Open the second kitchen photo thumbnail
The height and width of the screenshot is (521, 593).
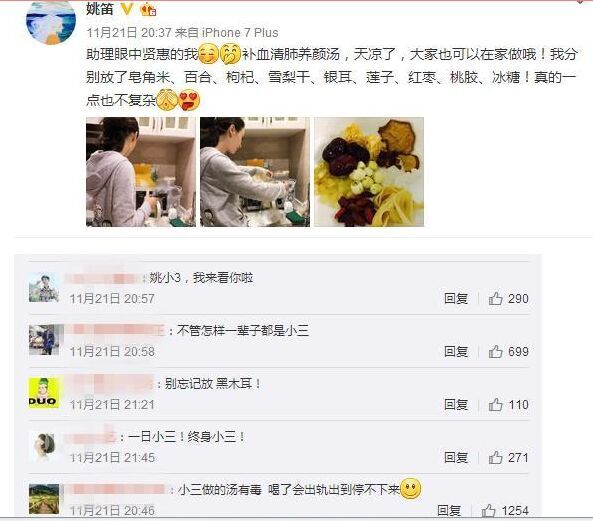coord(255,172)
